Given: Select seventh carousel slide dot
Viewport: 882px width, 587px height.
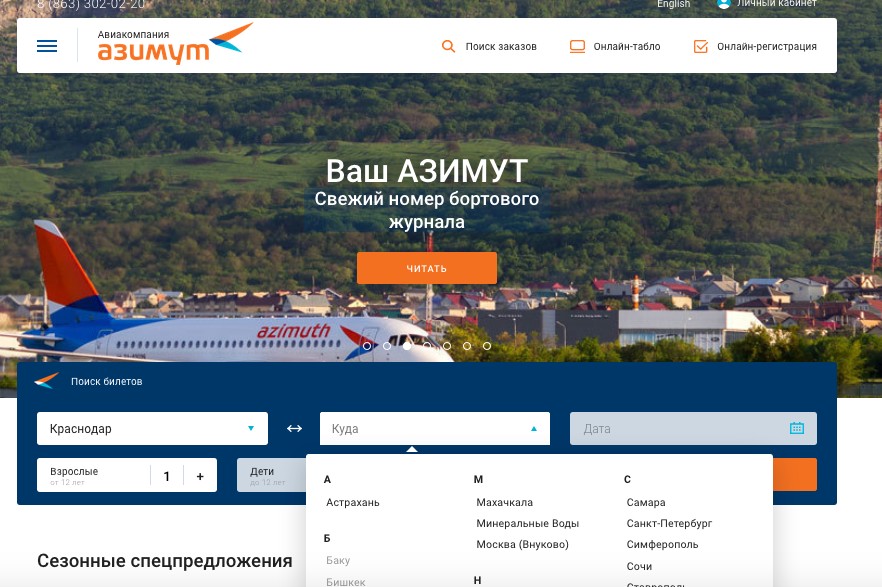Looking at the screenshot, I should tap(487, 346).
